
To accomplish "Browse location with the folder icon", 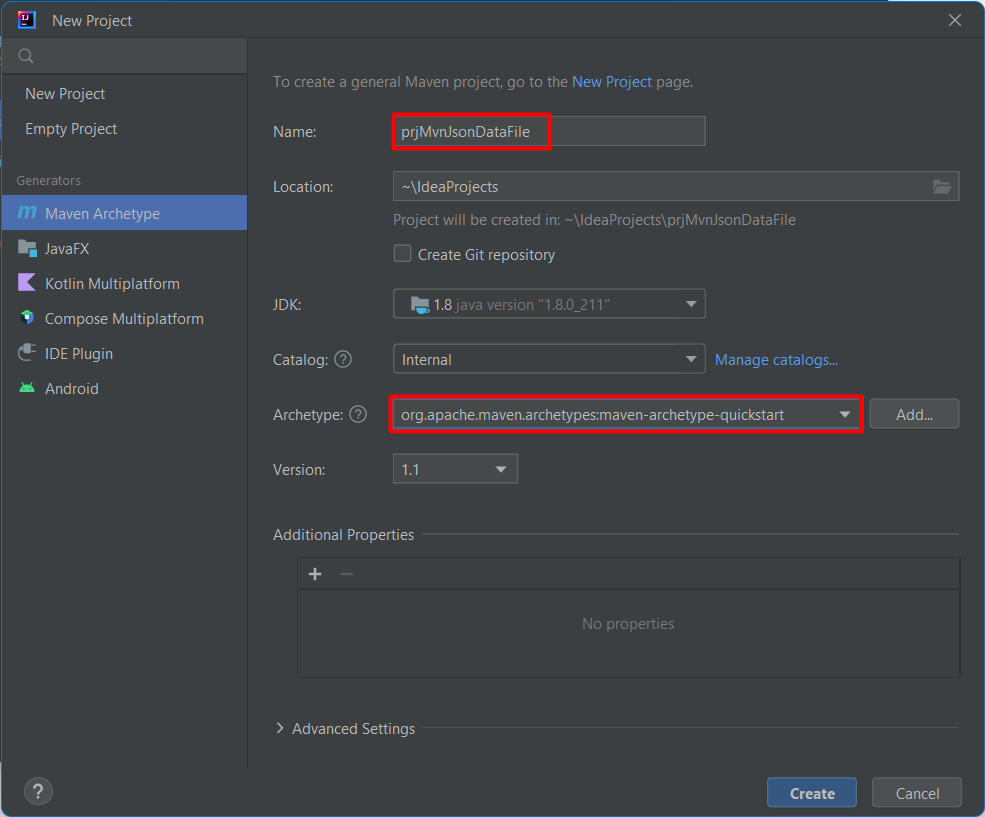I will 942,187.
